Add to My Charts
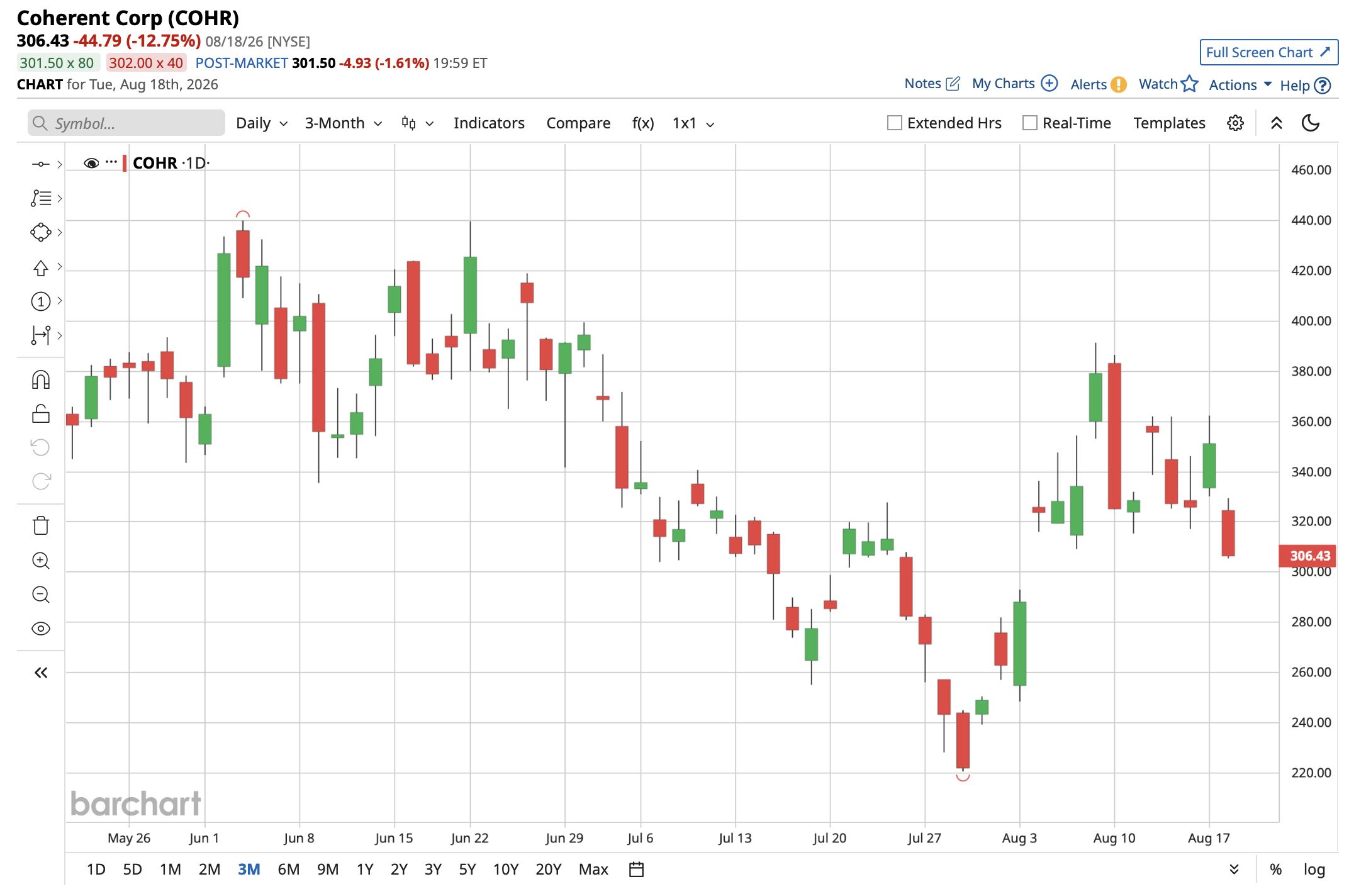 pyautogui.click(x=1015, y=84)
